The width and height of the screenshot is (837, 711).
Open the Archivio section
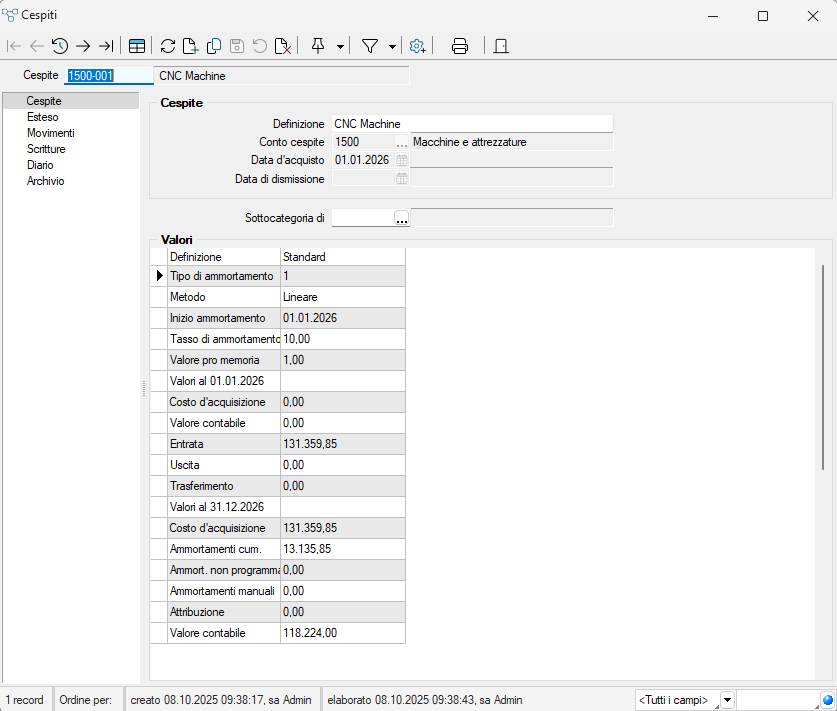click(45, 181)
